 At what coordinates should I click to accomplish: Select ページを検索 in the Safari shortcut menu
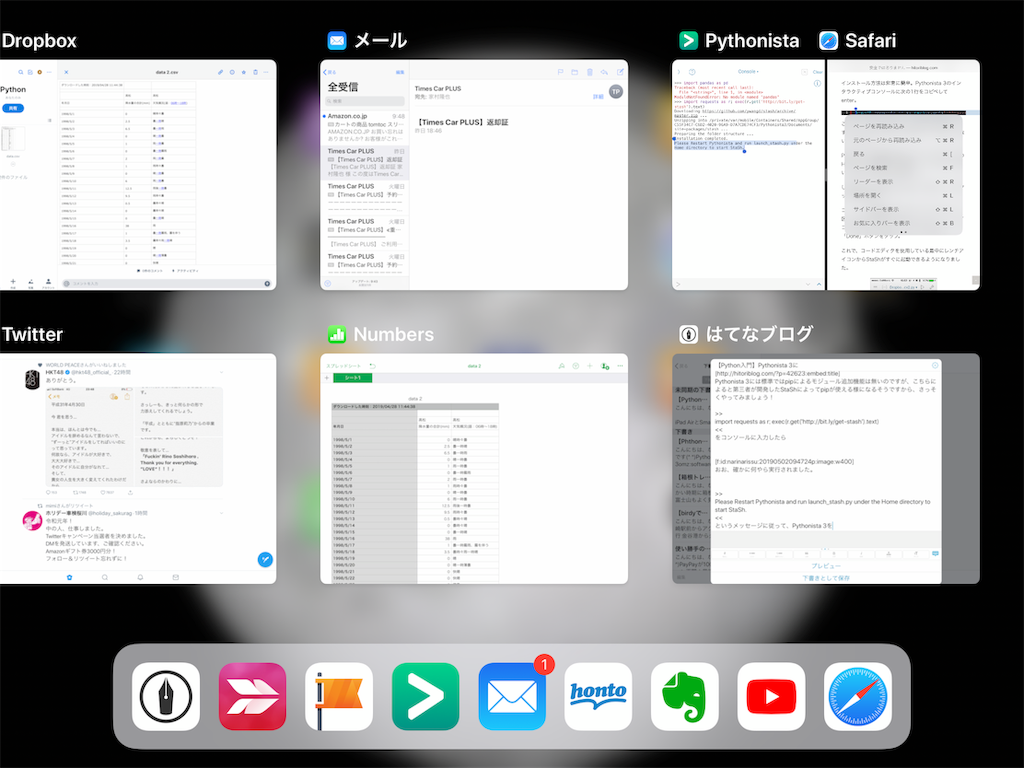tap(903, 168)
